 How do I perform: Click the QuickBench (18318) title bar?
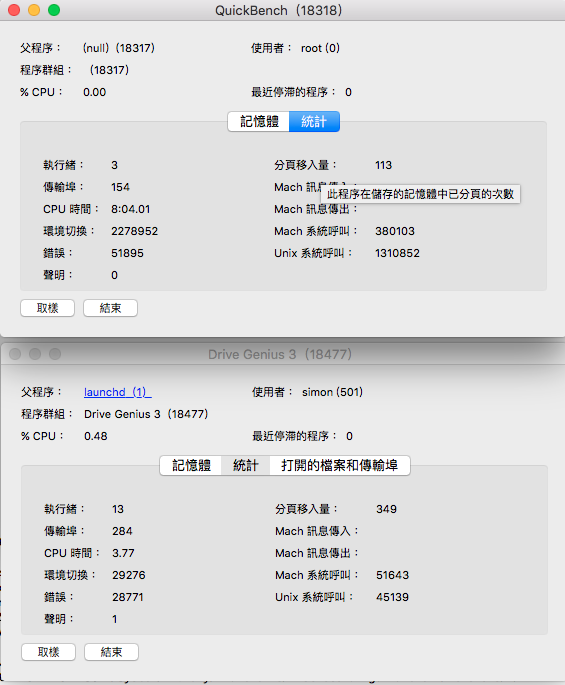(279, 10)
